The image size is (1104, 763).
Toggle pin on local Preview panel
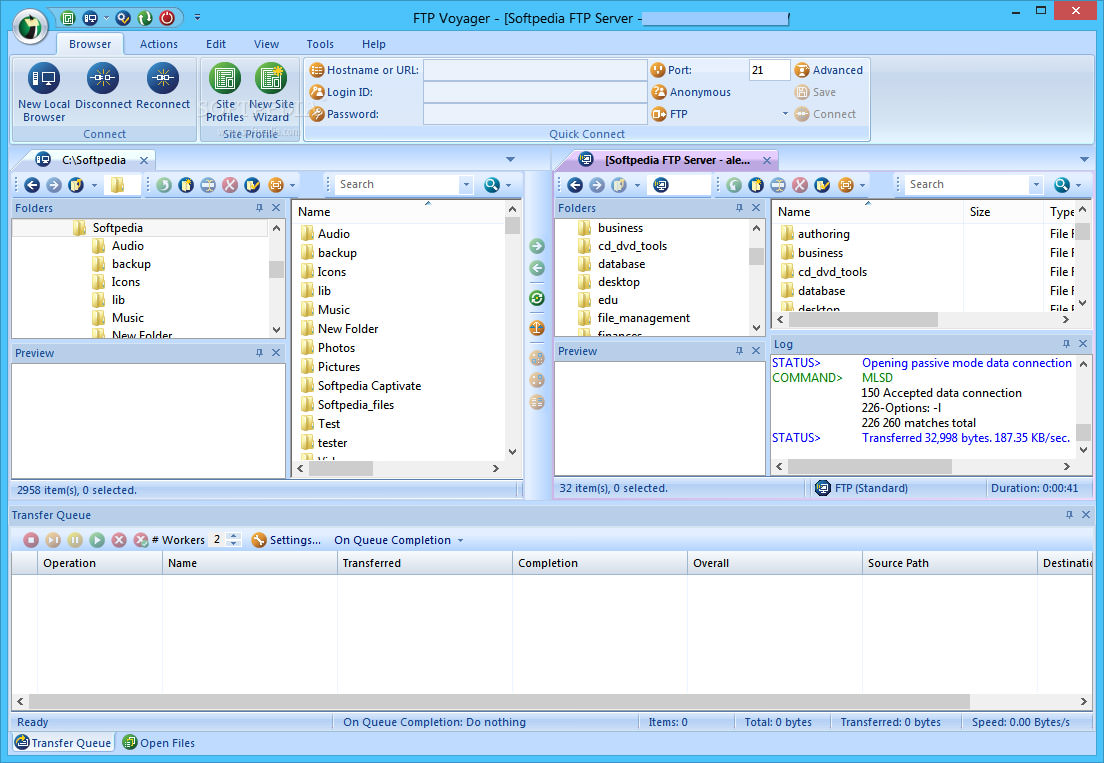coord(259,353)
